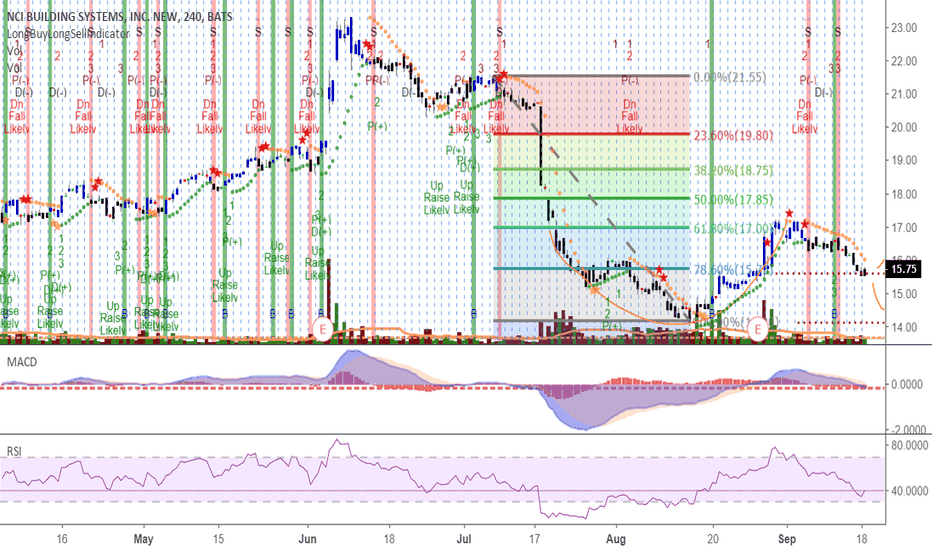
Task: Click the '20' date axis label
Action: 713,539
